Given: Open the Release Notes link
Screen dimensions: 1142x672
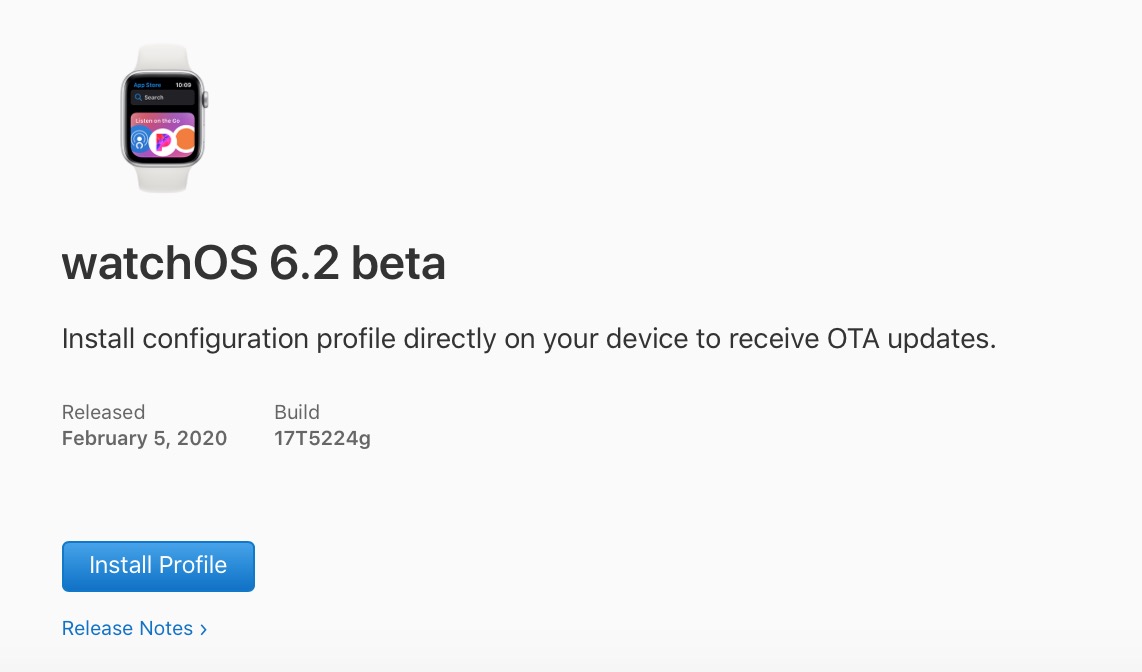Looking at the screenshot, I should tap(127, 629).
